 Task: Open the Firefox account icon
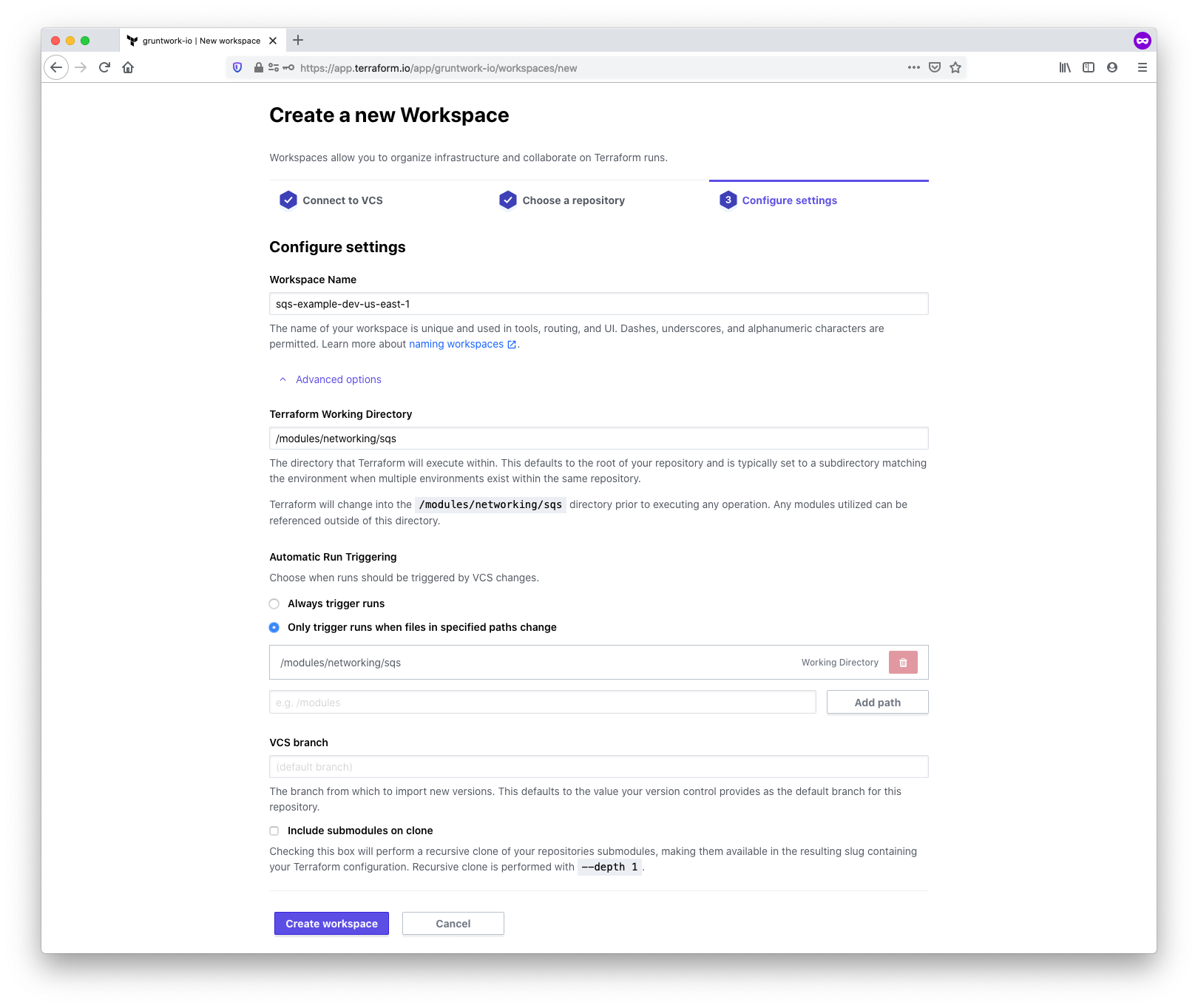(1112, 67)
